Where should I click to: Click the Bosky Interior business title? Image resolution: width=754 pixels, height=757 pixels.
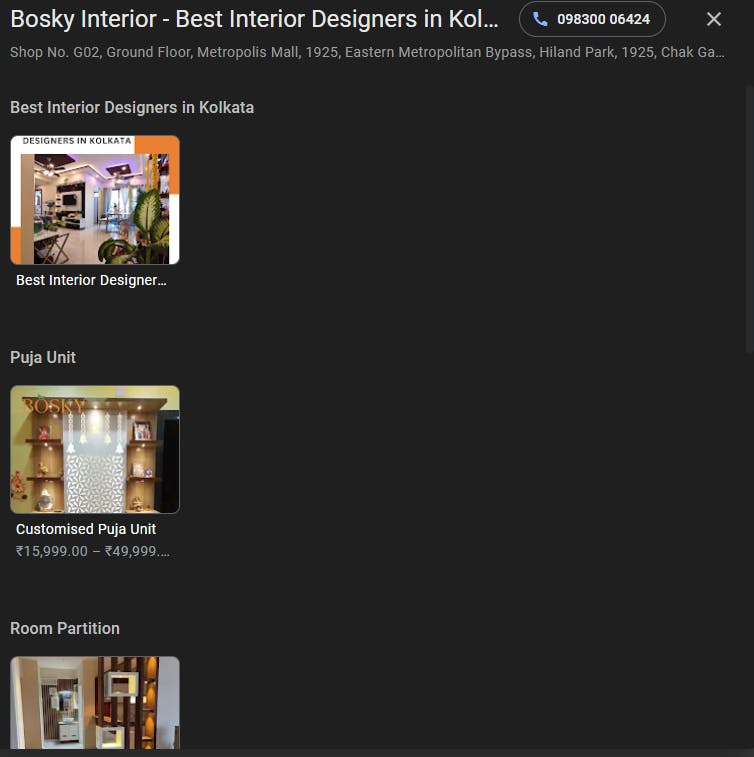pos(254,19)
